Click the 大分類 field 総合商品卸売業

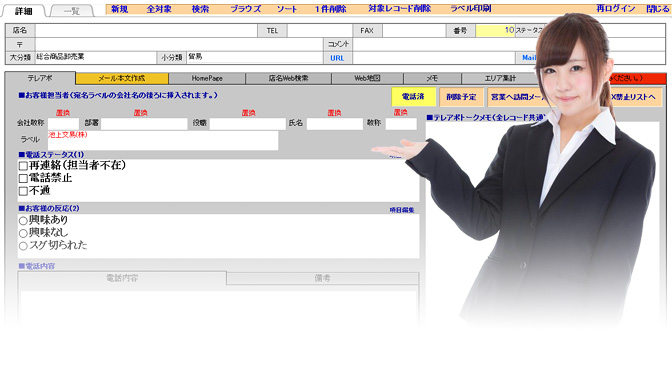[96, 57]
